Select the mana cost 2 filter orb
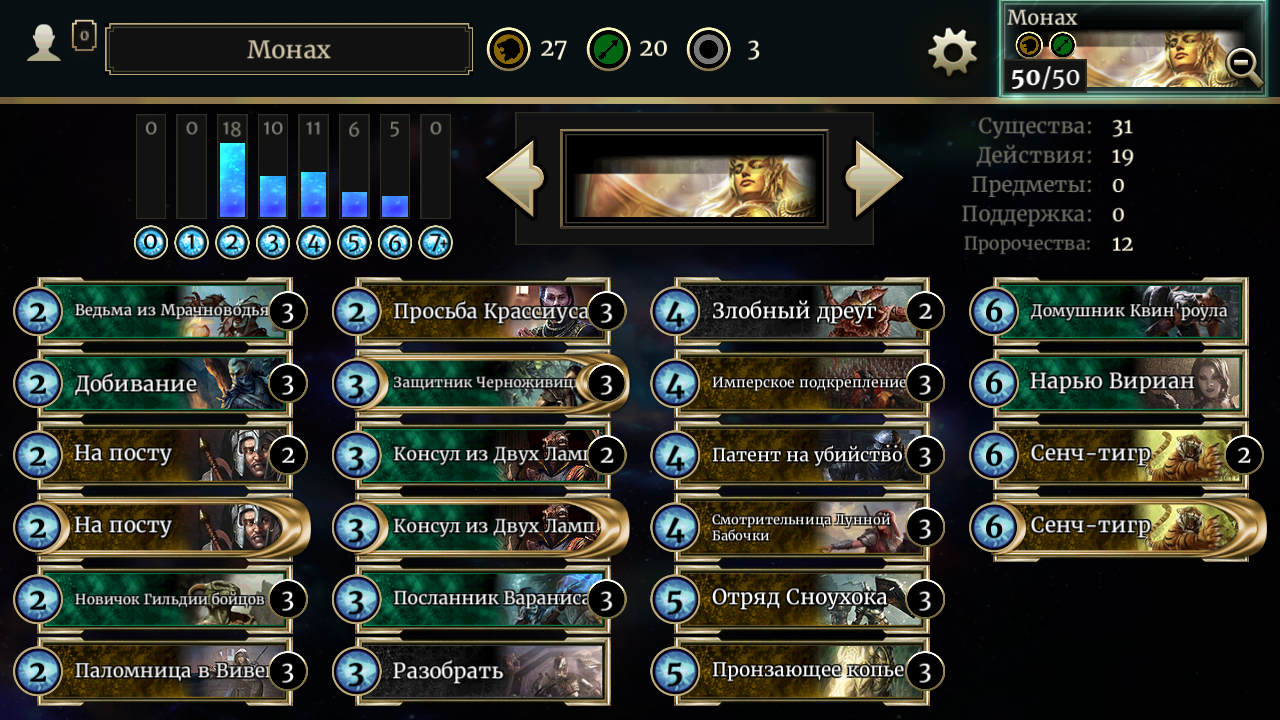The width and height of the screenshot is (1280, 720). tap(232, 243)
